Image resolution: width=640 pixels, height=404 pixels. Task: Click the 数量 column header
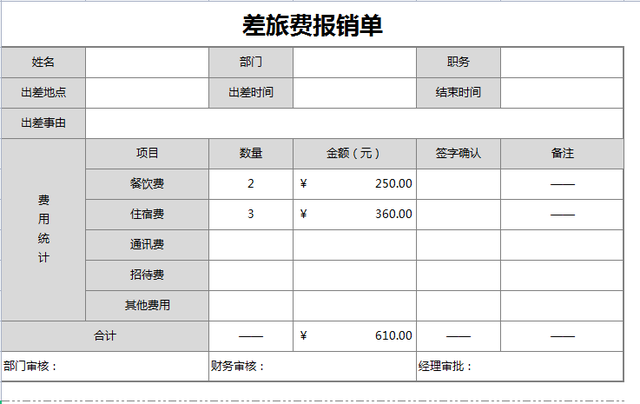pyautogui.click(x=251, y=153)
